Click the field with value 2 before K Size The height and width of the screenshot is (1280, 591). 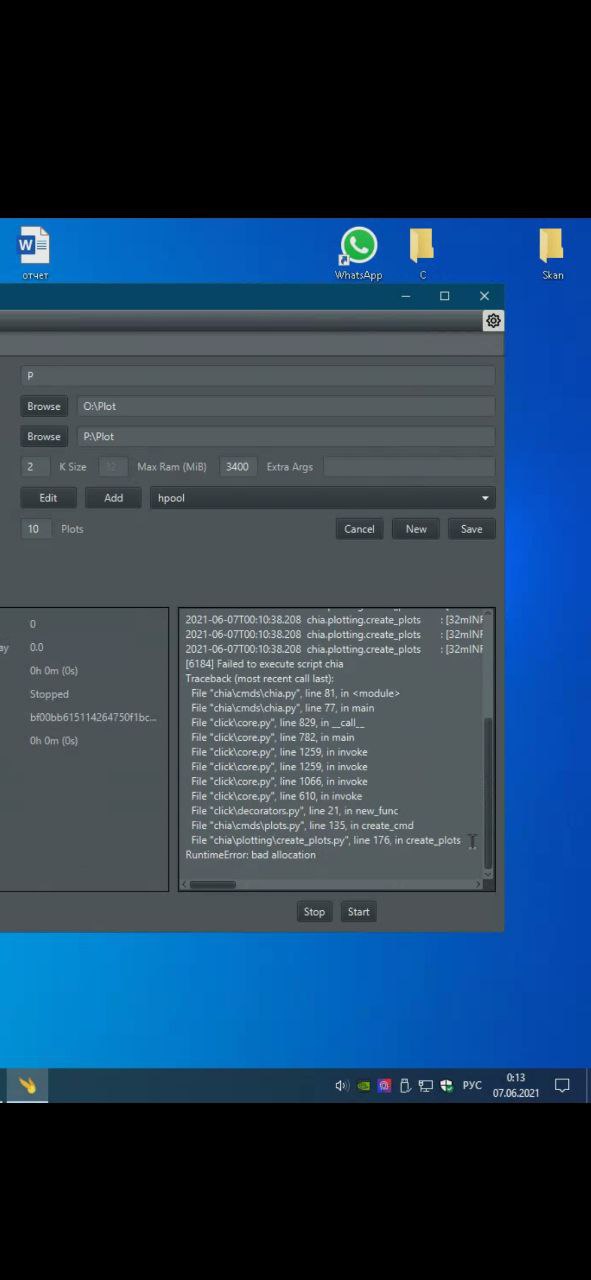tap(35, 467)
